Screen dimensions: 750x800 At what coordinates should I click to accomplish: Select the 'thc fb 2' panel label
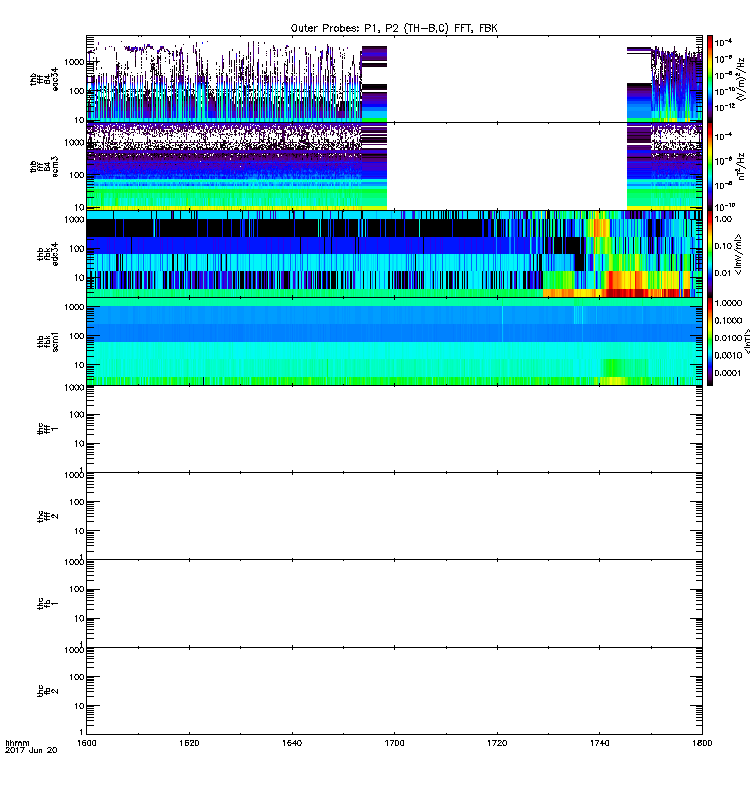click(x=47, y=691)
